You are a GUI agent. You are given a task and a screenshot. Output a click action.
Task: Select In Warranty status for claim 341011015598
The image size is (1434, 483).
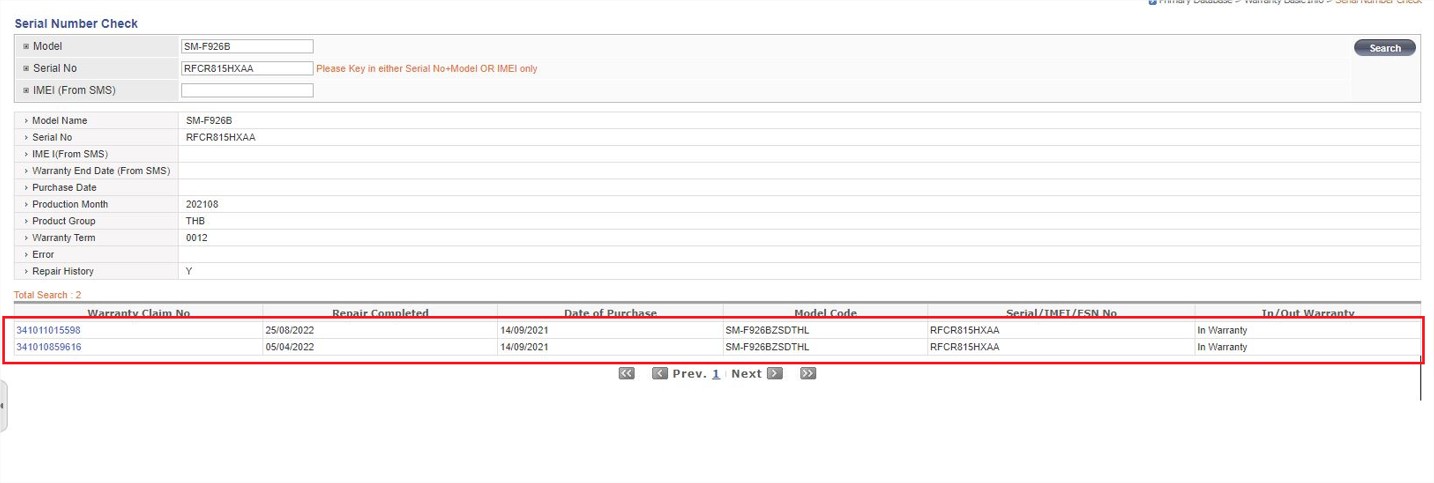1222,330
